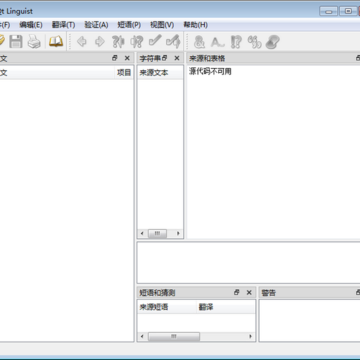
Task: Click inside the translation editor area
Action: coord(248,263)
